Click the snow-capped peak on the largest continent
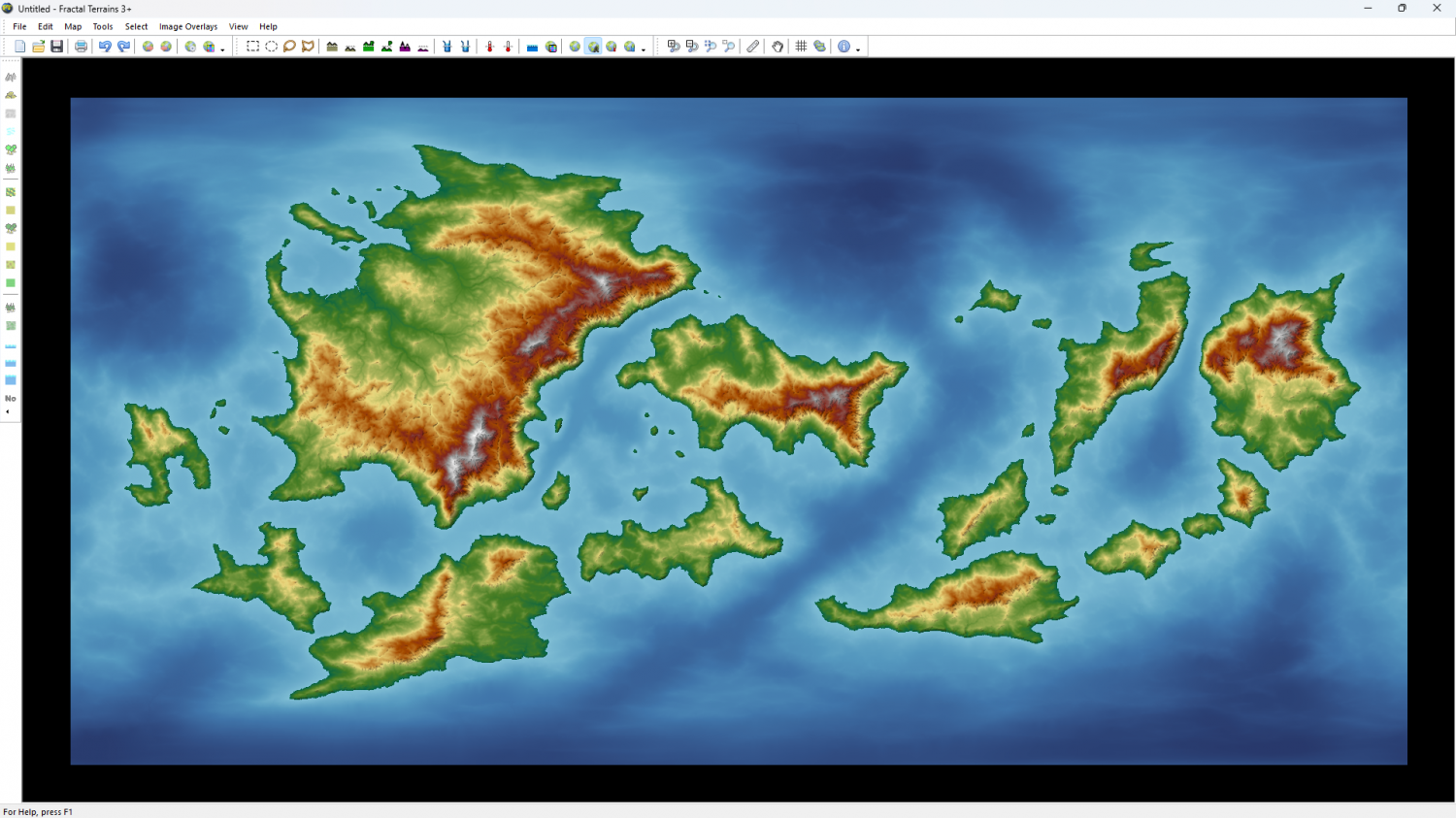Image resolution: width=1456 pixels, height=818 pixels. 601,284
